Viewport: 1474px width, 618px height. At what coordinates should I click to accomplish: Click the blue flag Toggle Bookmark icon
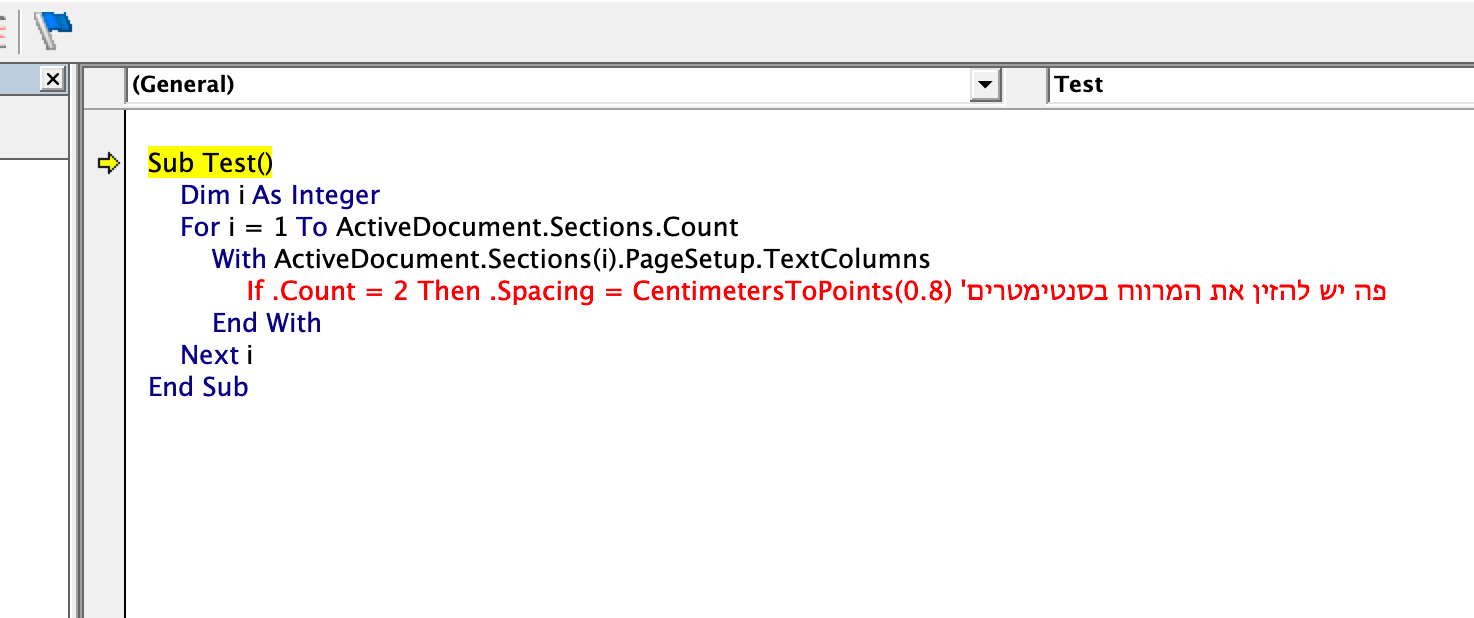pos(53,30)
